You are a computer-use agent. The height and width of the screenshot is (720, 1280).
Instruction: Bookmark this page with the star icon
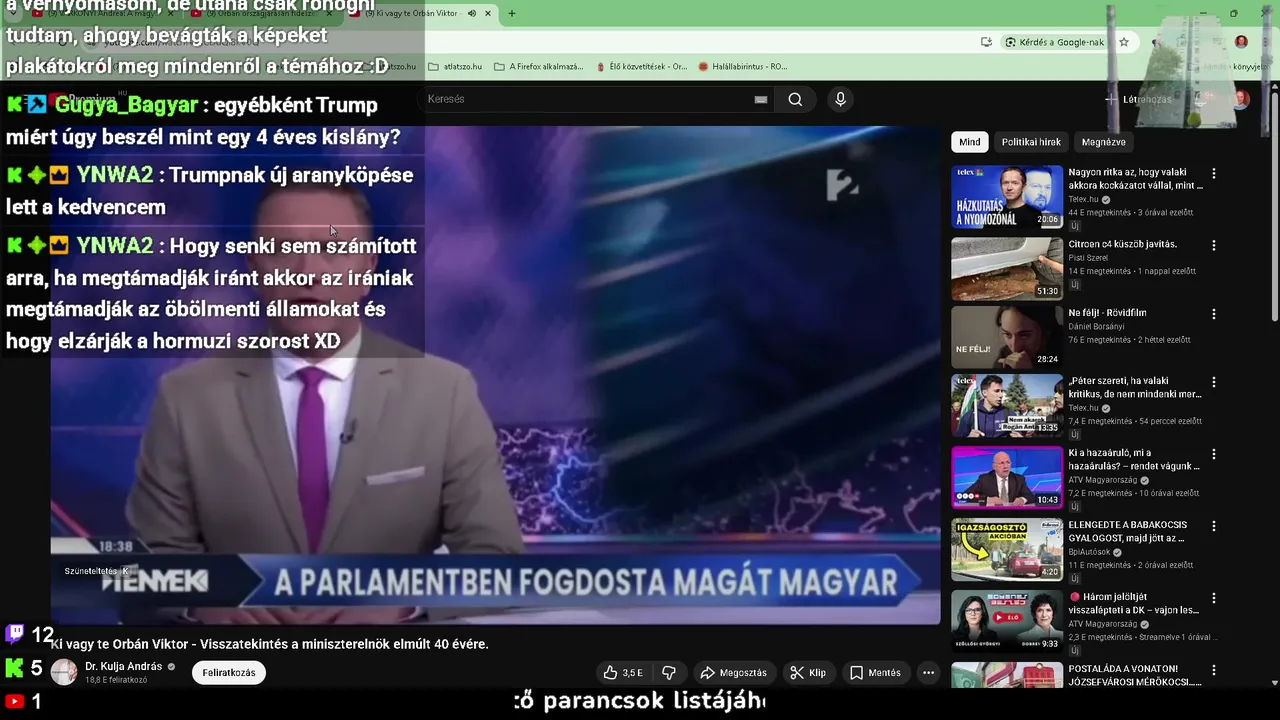[x=1124, y=42]
